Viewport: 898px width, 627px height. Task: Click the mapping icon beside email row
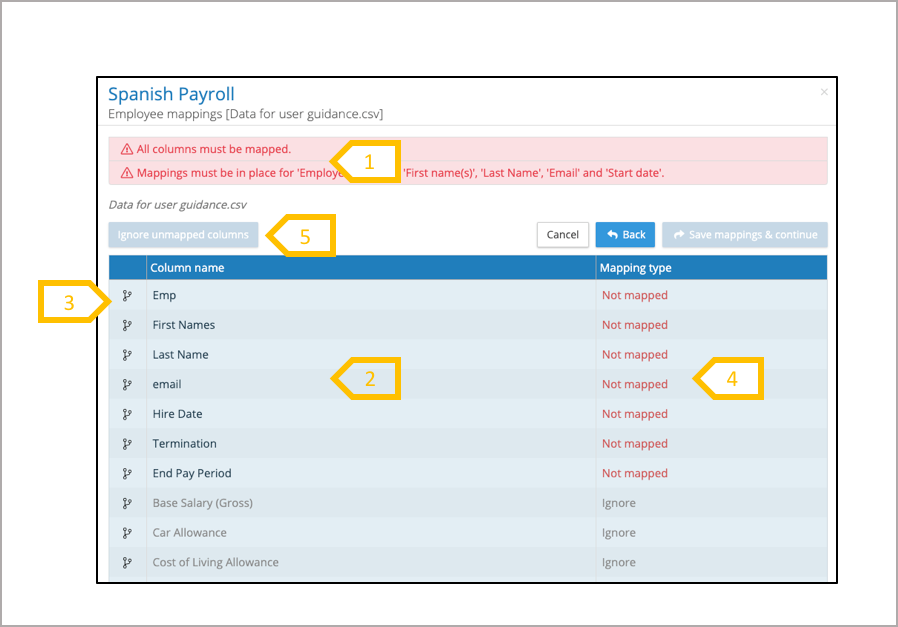(x=127, y=384)
